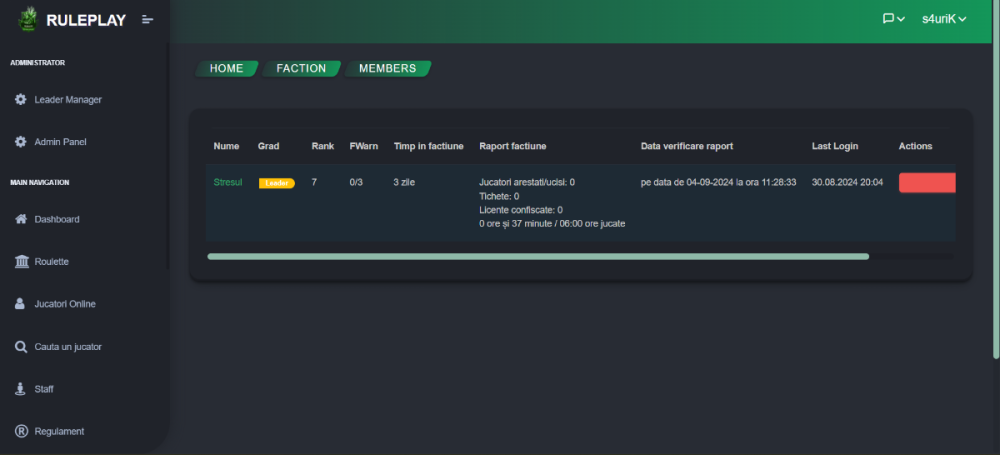The width and height of the screenshot is (1000, 455).
Task: Click the Cauta un jucator magnifier icon
Action: (21, 347)
